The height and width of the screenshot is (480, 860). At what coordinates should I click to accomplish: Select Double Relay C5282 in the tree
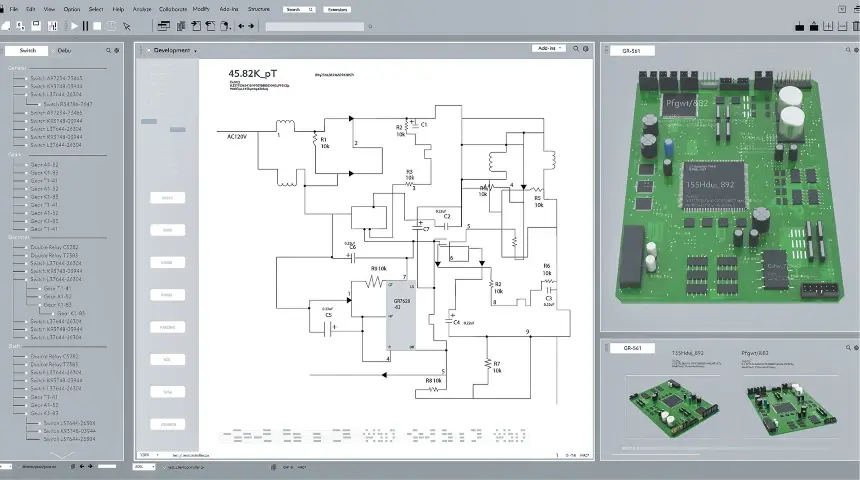(54, 246)
